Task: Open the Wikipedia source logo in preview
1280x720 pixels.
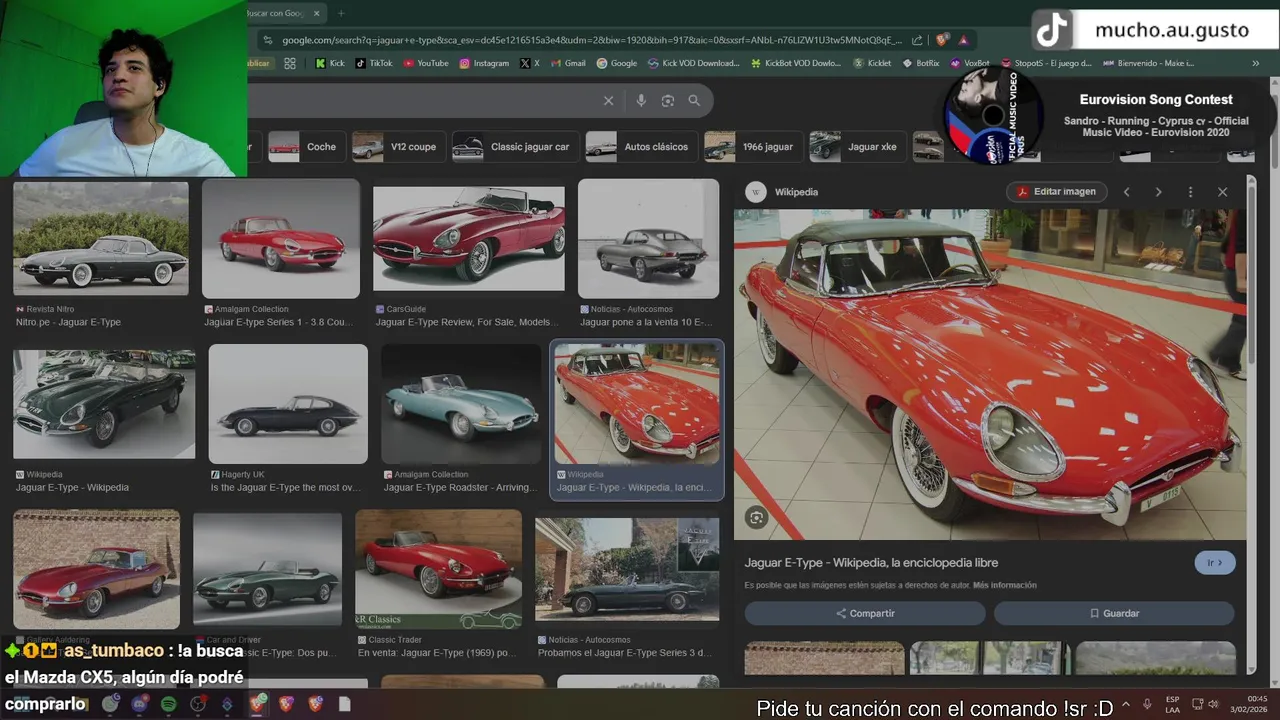Action: pyautogui.click(x=756, y=192)
